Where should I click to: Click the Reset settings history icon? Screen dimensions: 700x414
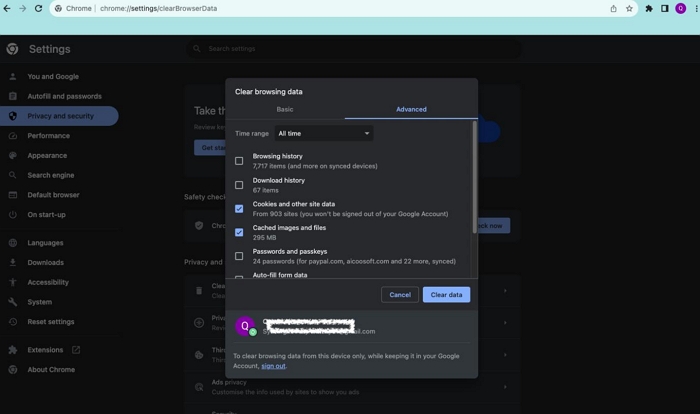13,322
